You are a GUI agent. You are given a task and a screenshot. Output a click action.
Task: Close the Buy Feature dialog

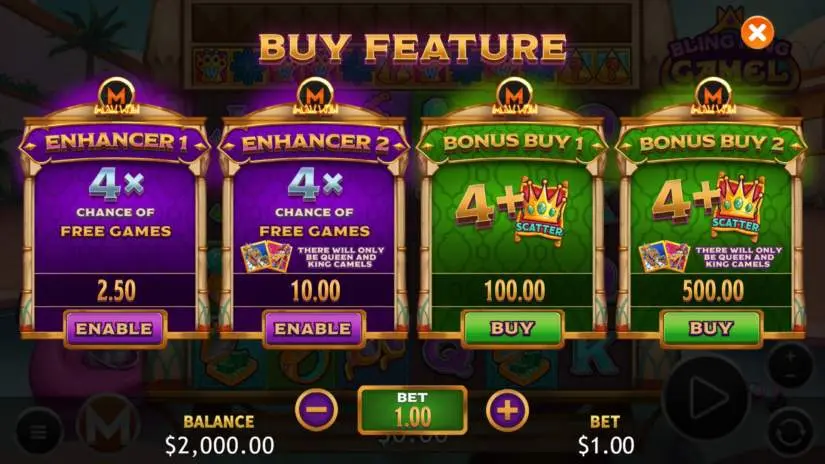[757, 33]
